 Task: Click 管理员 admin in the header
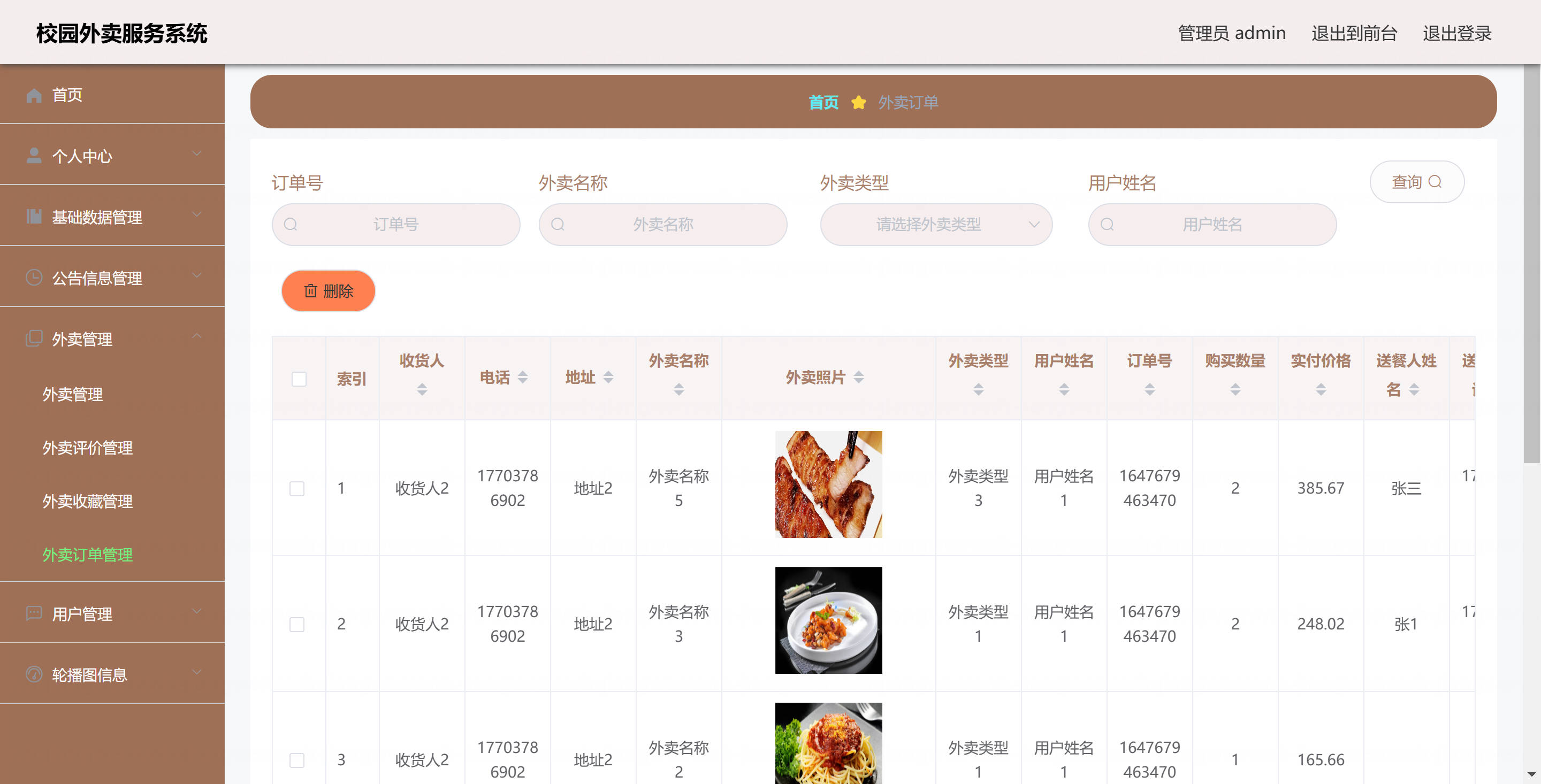[x=1232, y=33]
